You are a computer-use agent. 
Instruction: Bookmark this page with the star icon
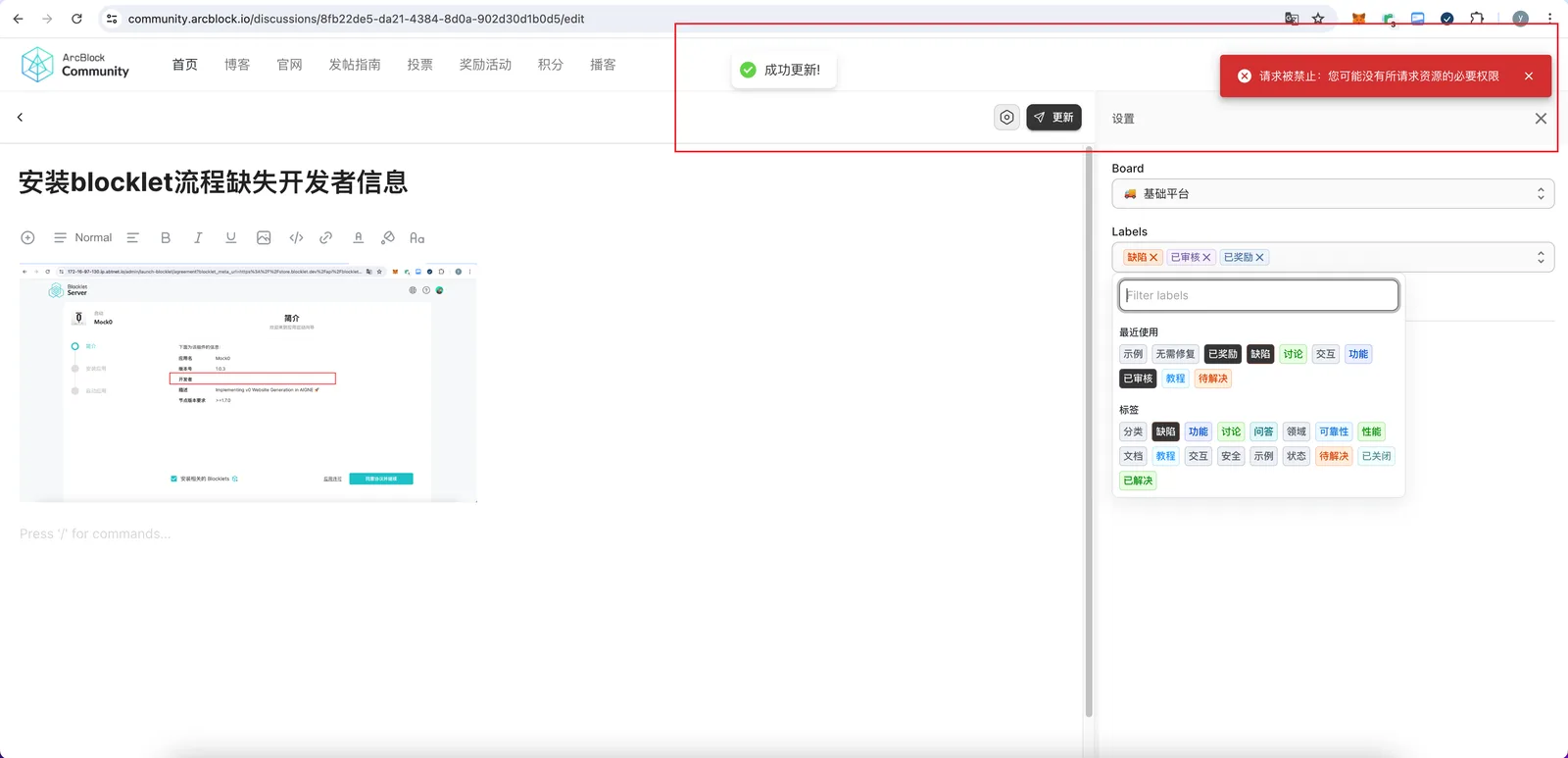point(1318,19)
